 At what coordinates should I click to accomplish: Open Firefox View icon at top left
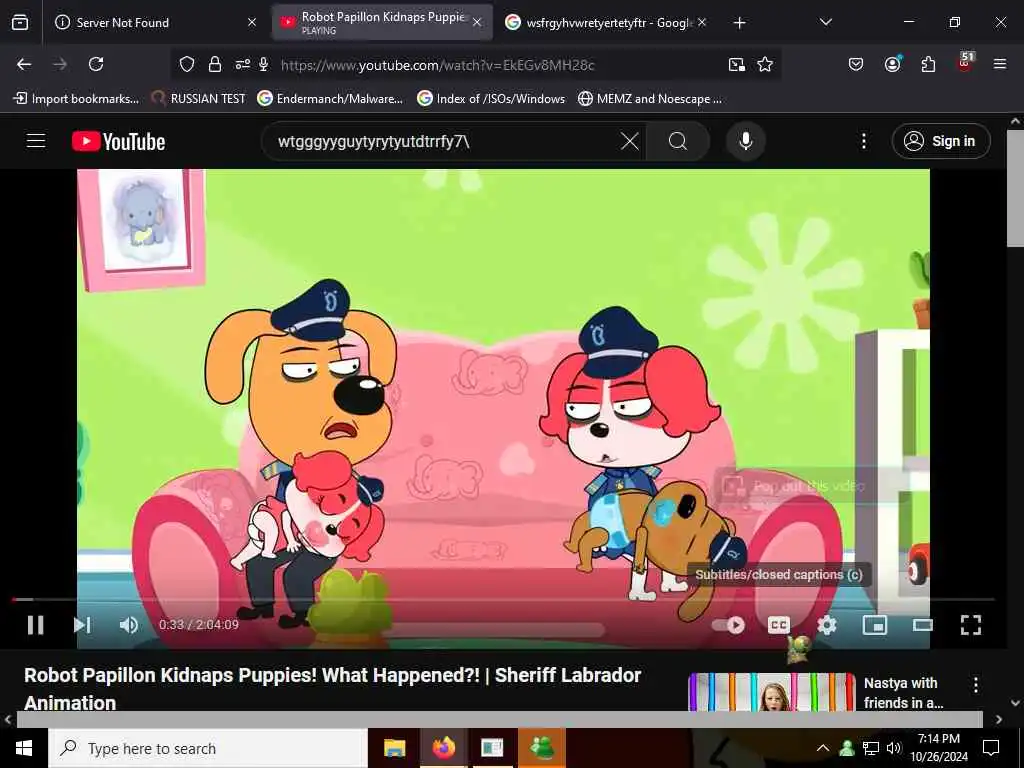20,23
